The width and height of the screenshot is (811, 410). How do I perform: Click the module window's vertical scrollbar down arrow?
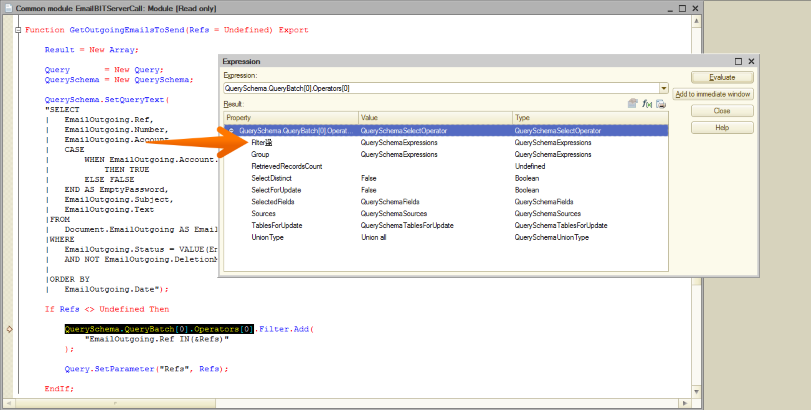[696, 392]
